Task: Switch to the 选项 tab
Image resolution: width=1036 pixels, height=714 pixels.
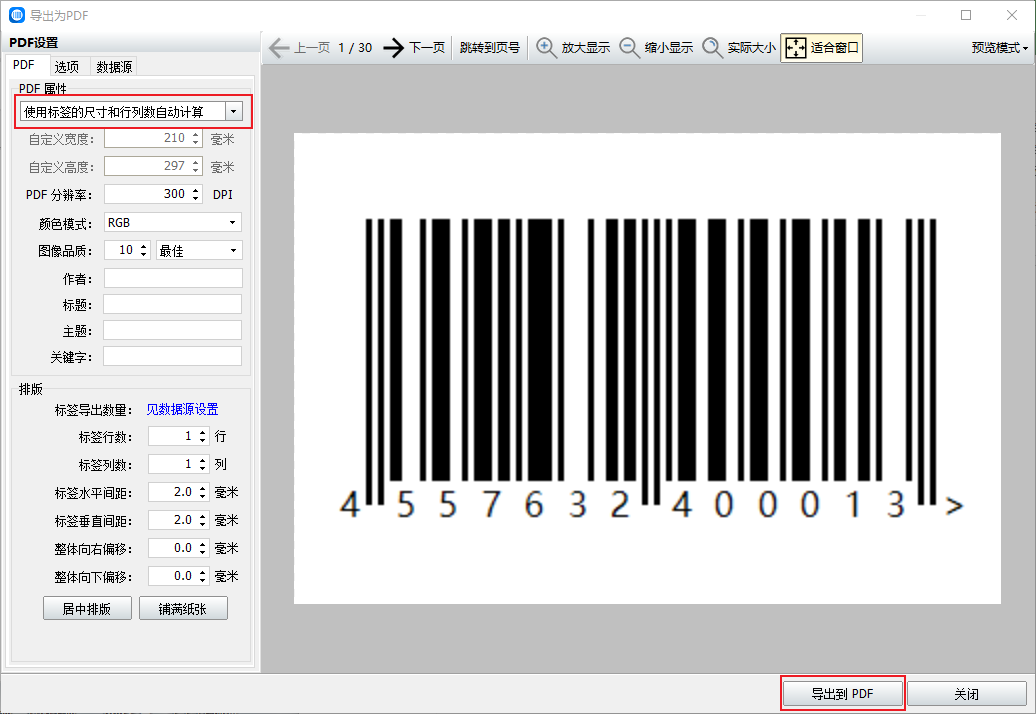Action: click(67, 66)
